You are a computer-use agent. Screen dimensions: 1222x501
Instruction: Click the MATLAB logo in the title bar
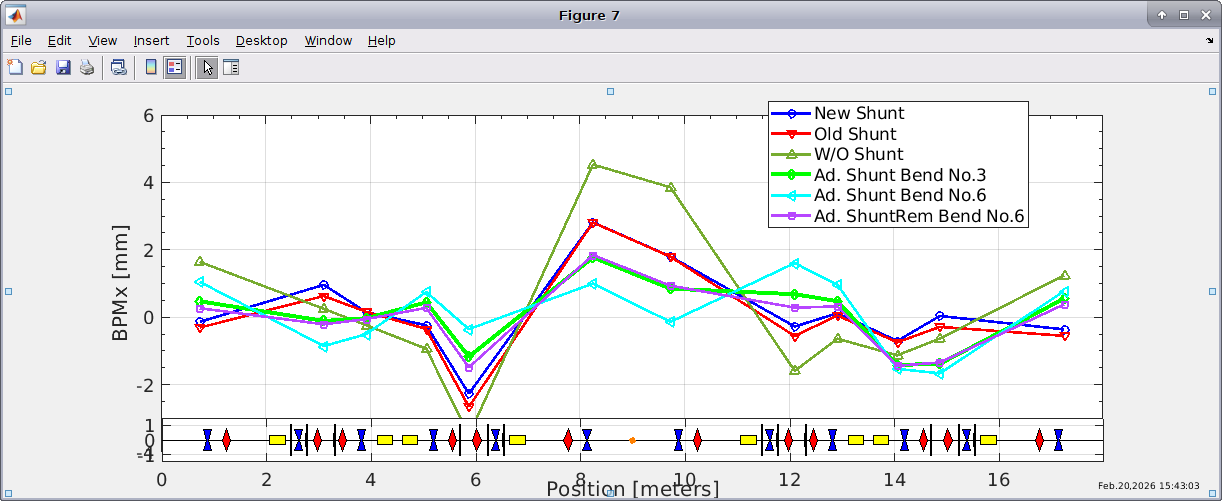click(17, 15)
